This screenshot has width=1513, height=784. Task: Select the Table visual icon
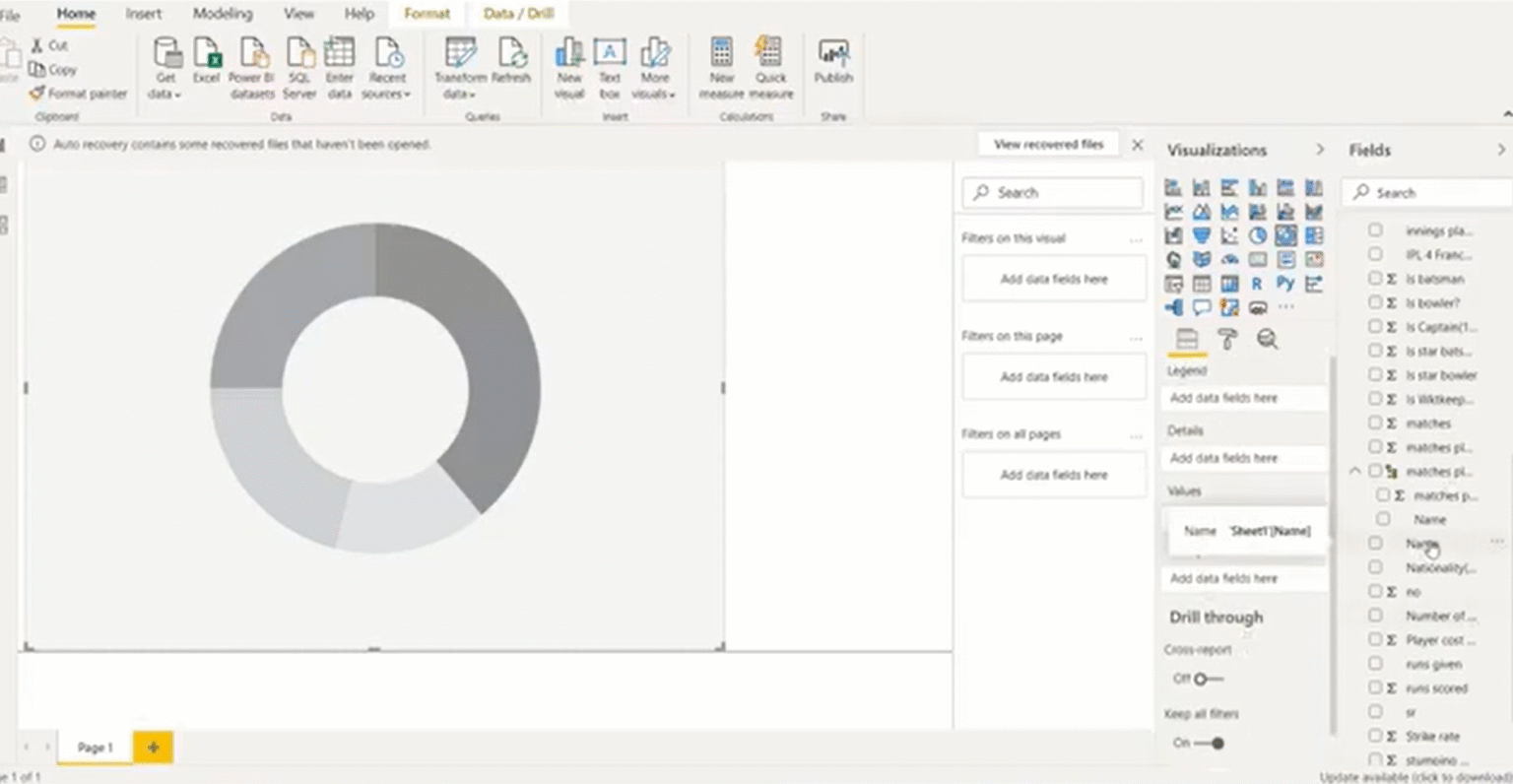[1202, 284]
